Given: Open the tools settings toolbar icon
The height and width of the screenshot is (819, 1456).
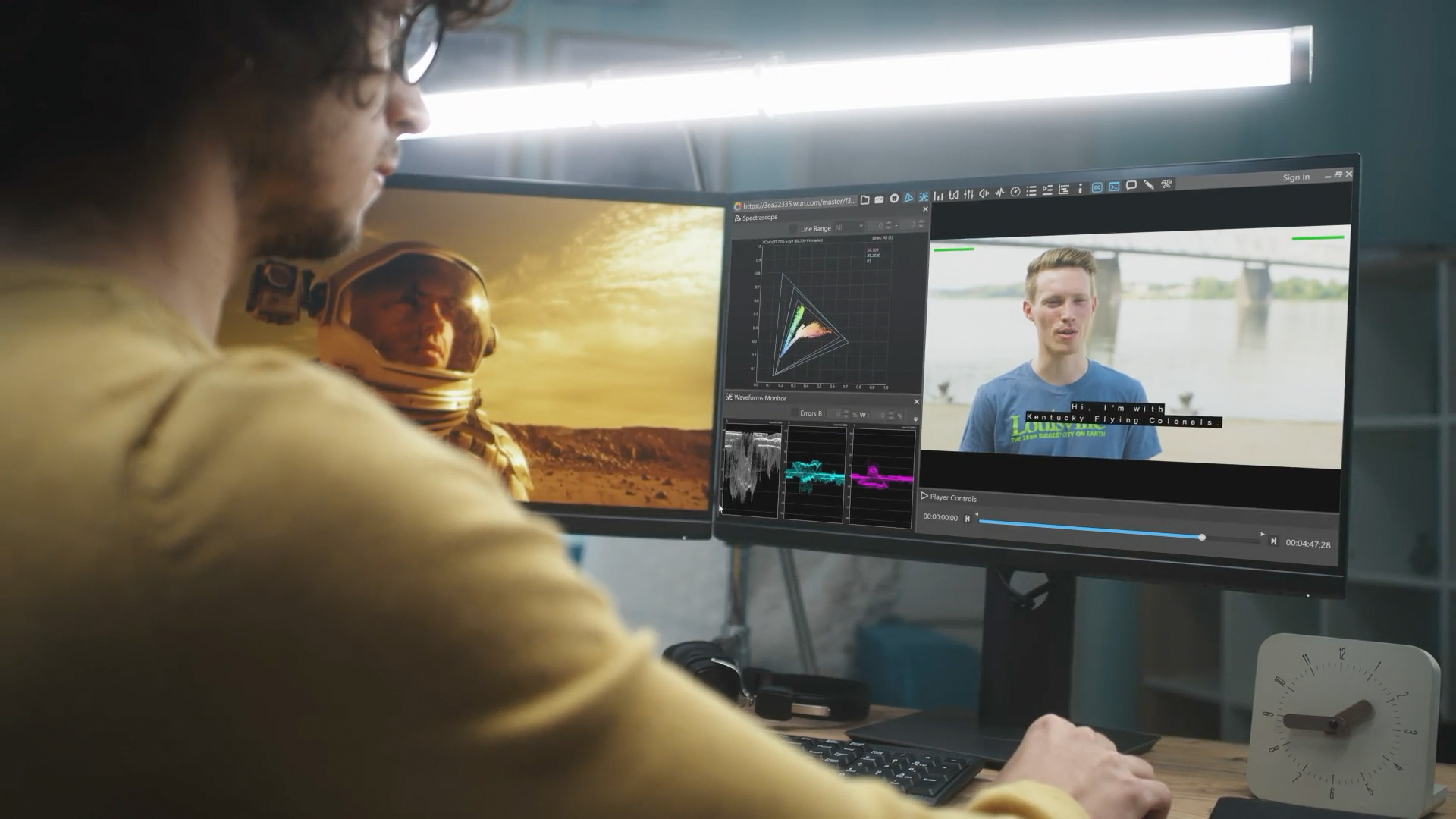Looking at the screenshot, I should [1166, 184].
